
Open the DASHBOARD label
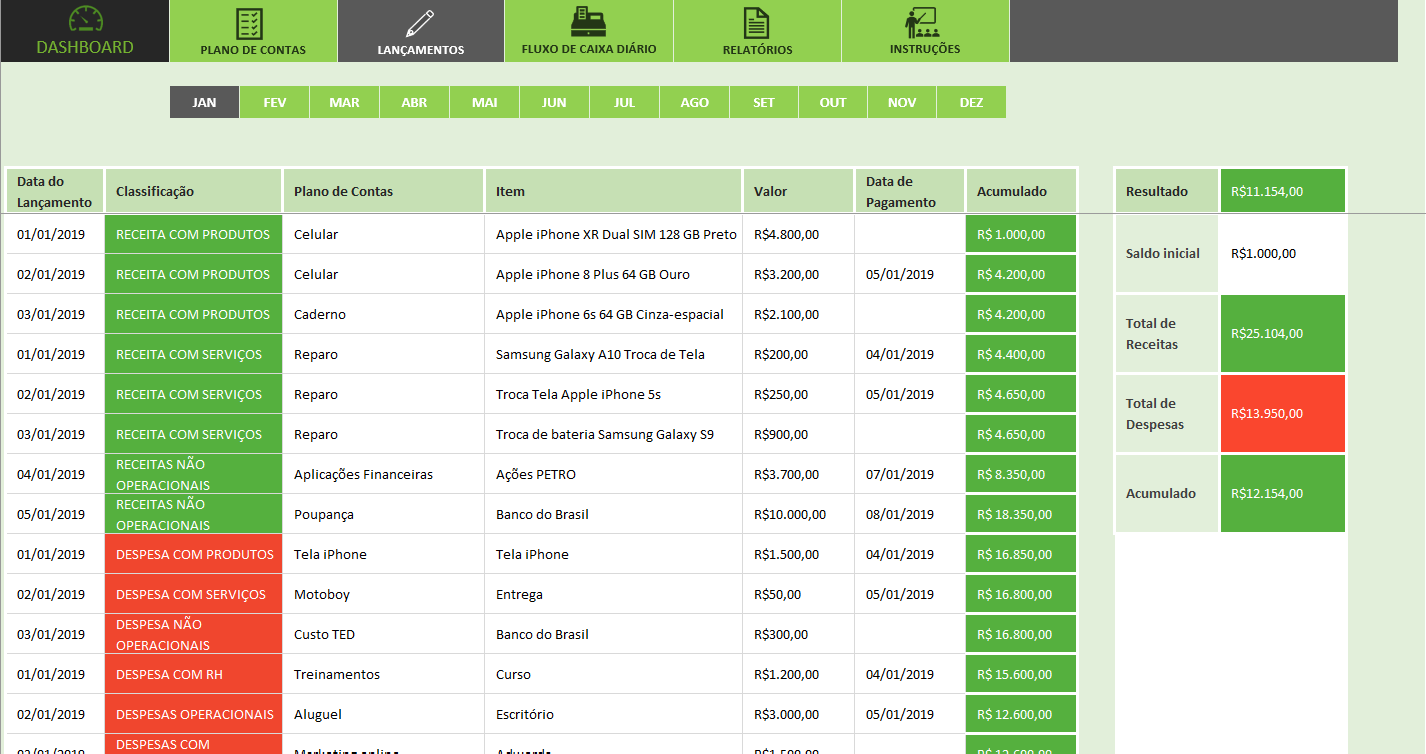point(85,47)
